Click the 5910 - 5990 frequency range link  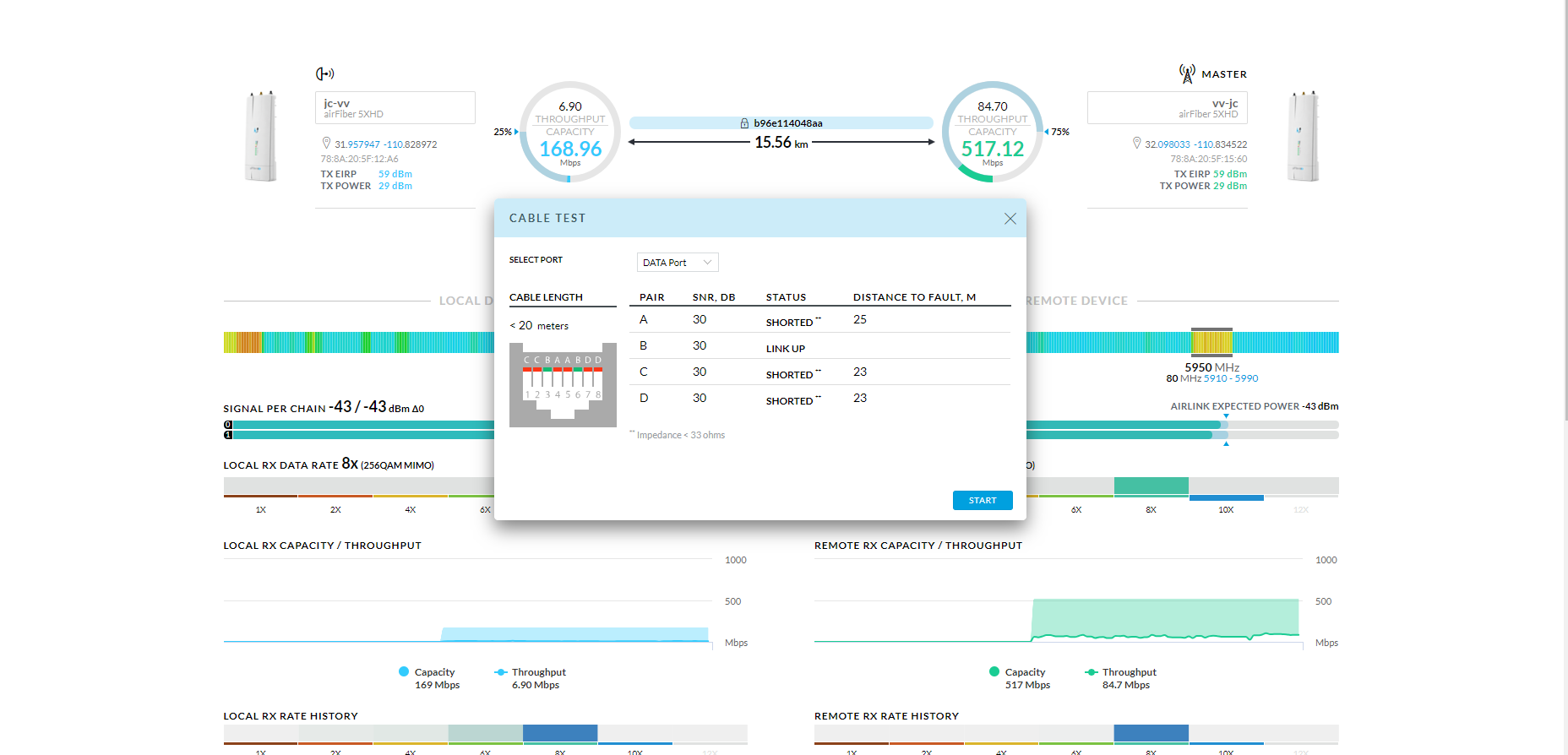[1230, 378]
